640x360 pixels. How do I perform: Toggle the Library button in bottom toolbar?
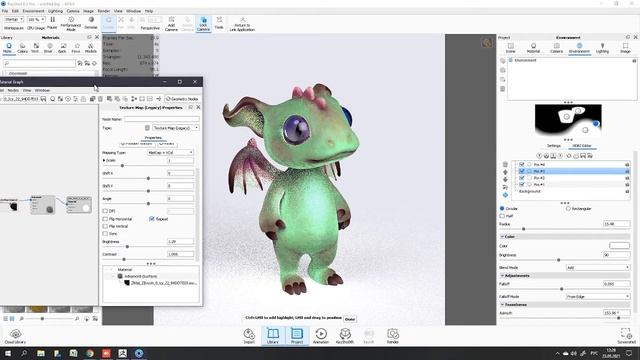tap(273, 336)
